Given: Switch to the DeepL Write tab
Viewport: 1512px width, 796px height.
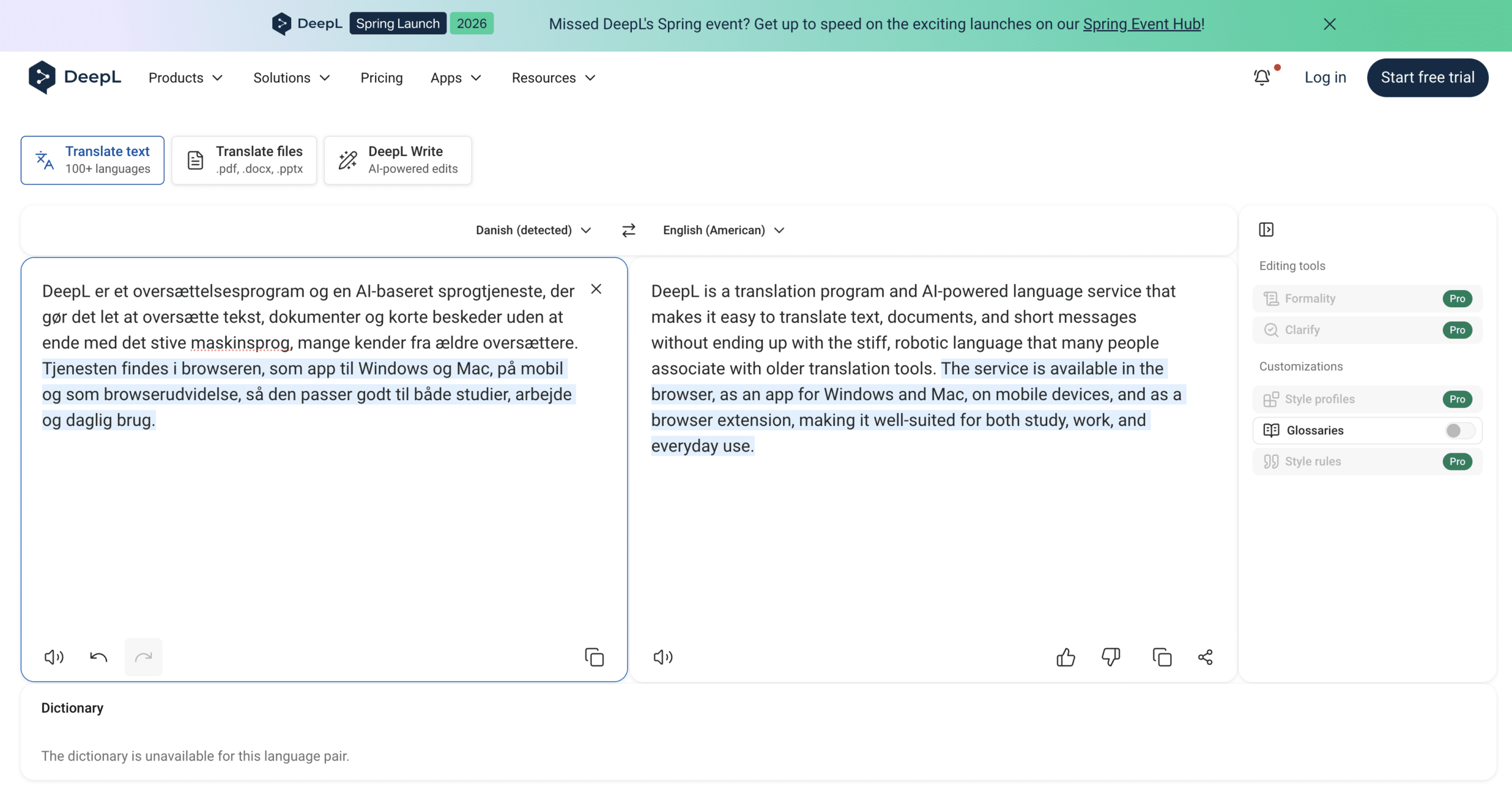Looking at the screenshot, I should (x=397, y=160).
